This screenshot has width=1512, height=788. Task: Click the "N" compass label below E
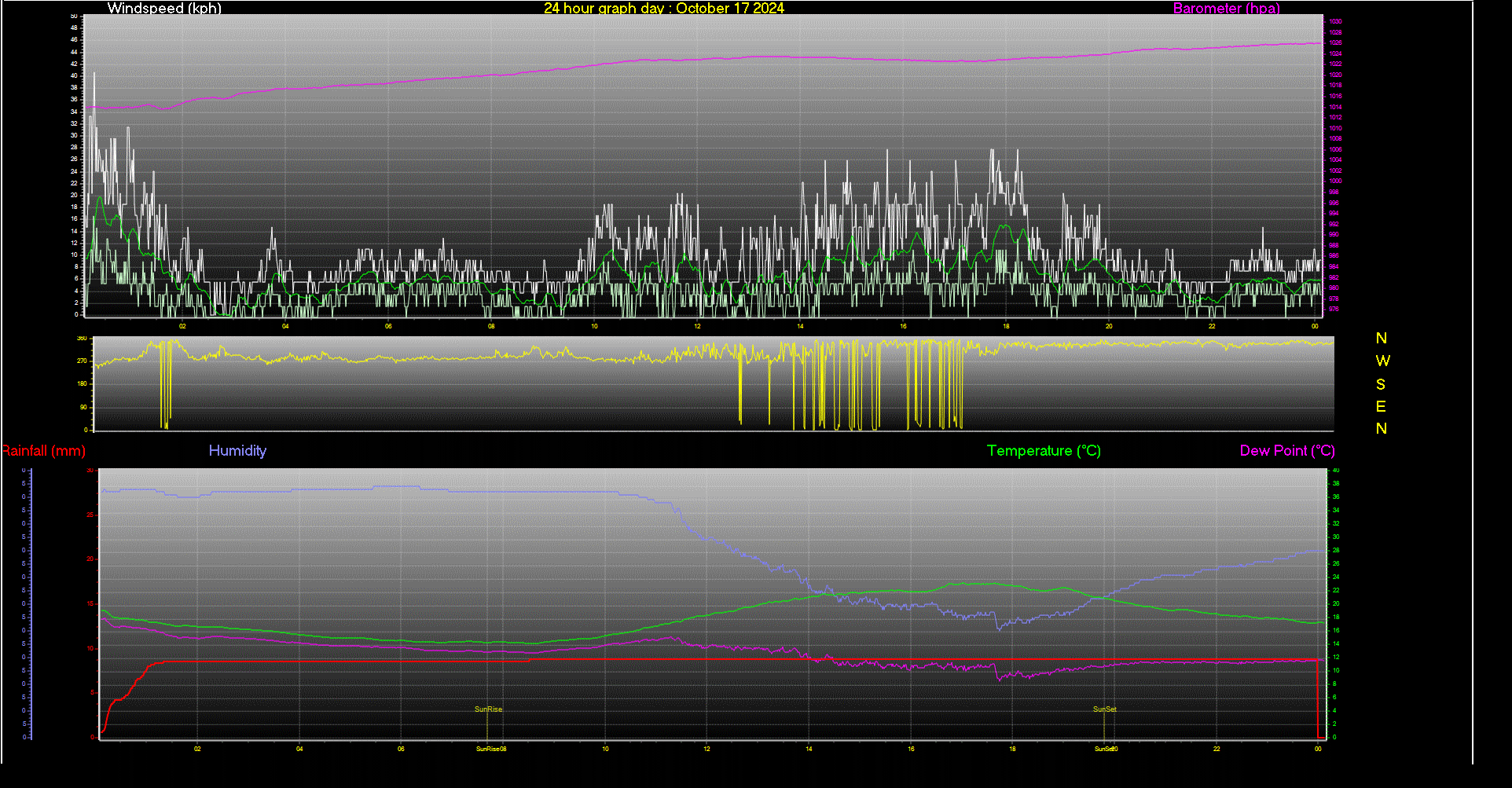click(x=1382, y=429)
